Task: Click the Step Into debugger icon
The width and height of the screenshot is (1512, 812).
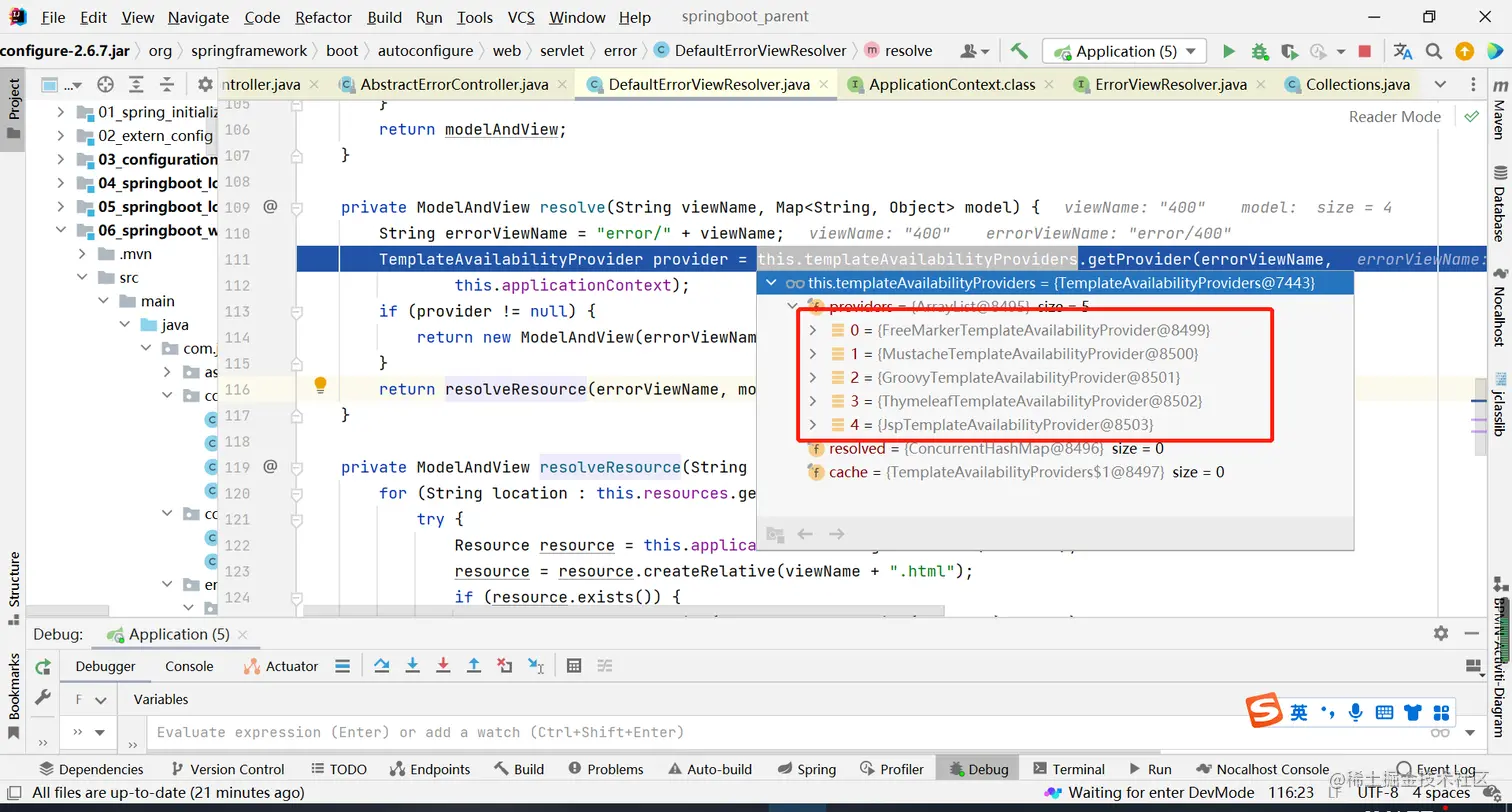Action: coord(412,666)
